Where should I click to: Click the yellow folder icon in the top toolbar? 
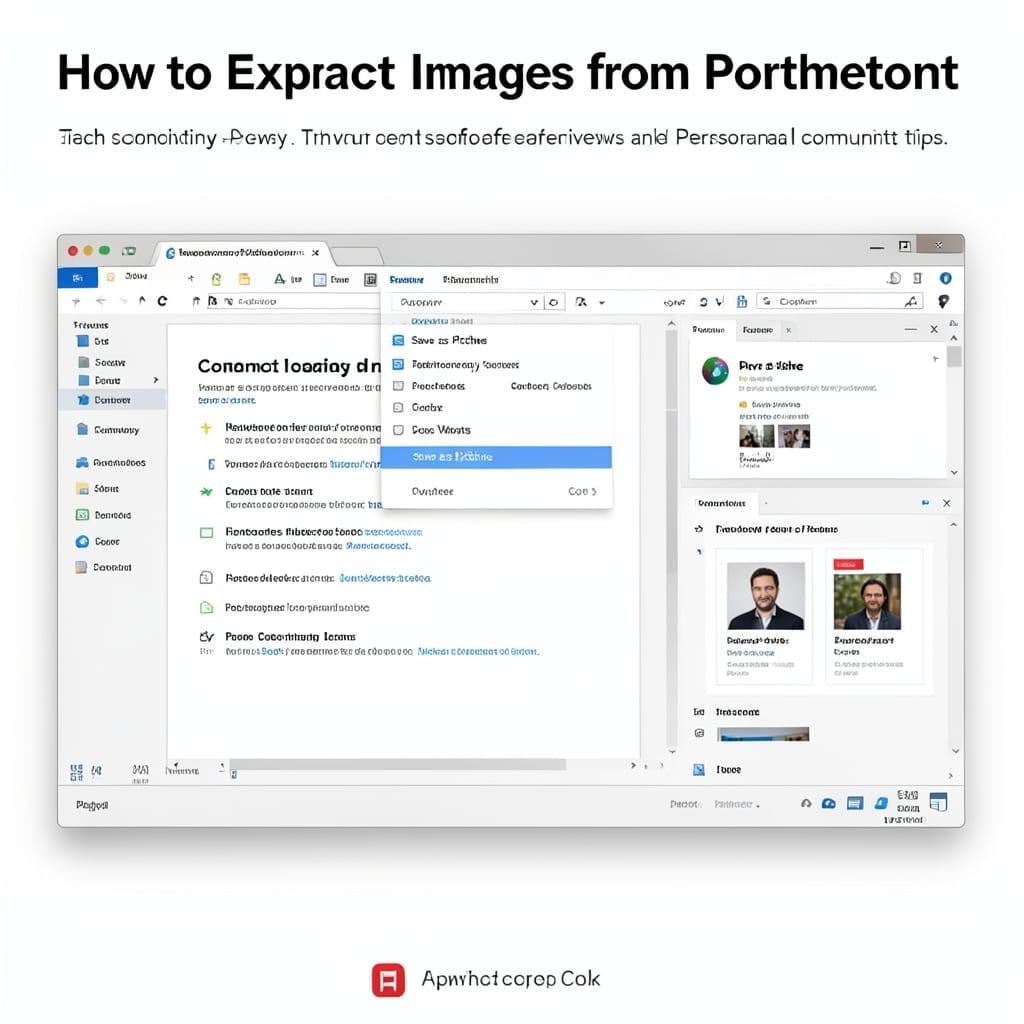[244, 280]
